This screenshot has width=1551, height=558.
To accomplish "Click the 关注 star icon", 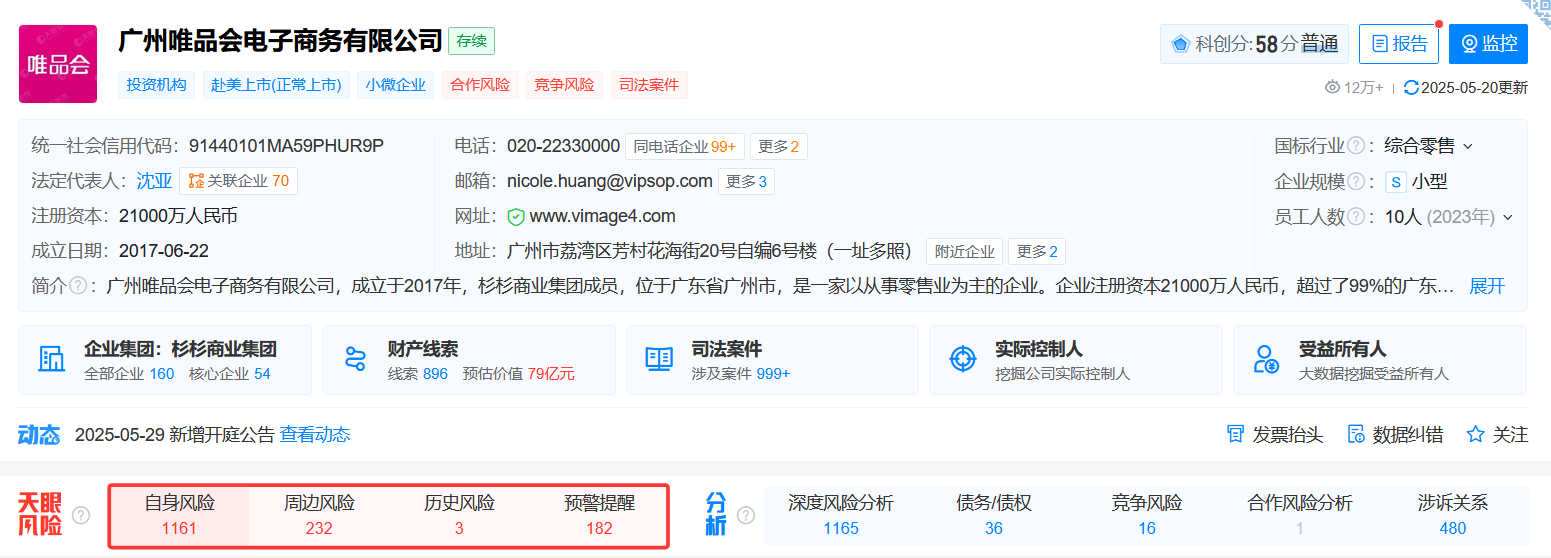I will 1475,434.
